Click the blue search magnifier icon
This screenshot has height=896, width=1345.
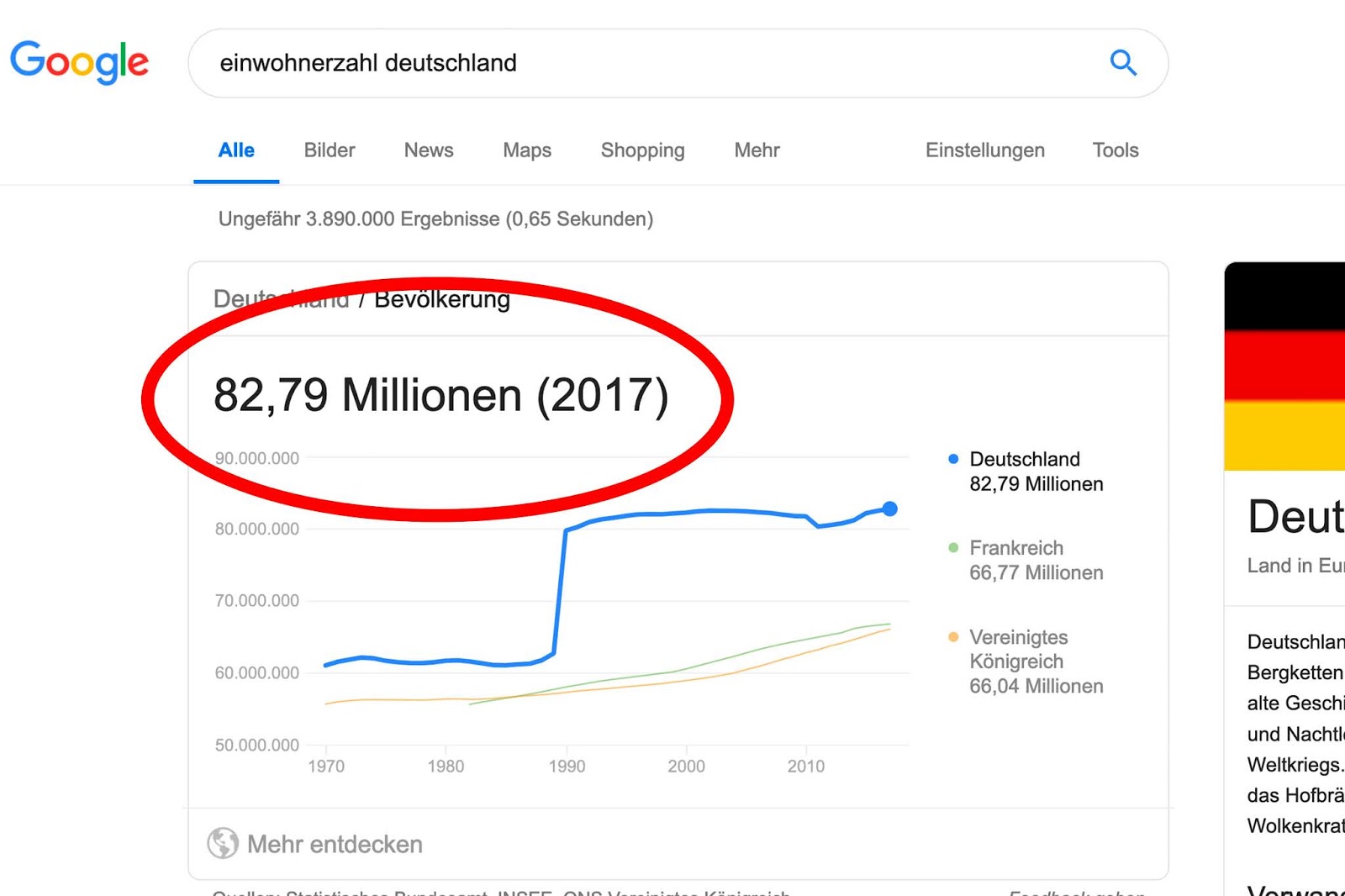tap(1123, 63)
